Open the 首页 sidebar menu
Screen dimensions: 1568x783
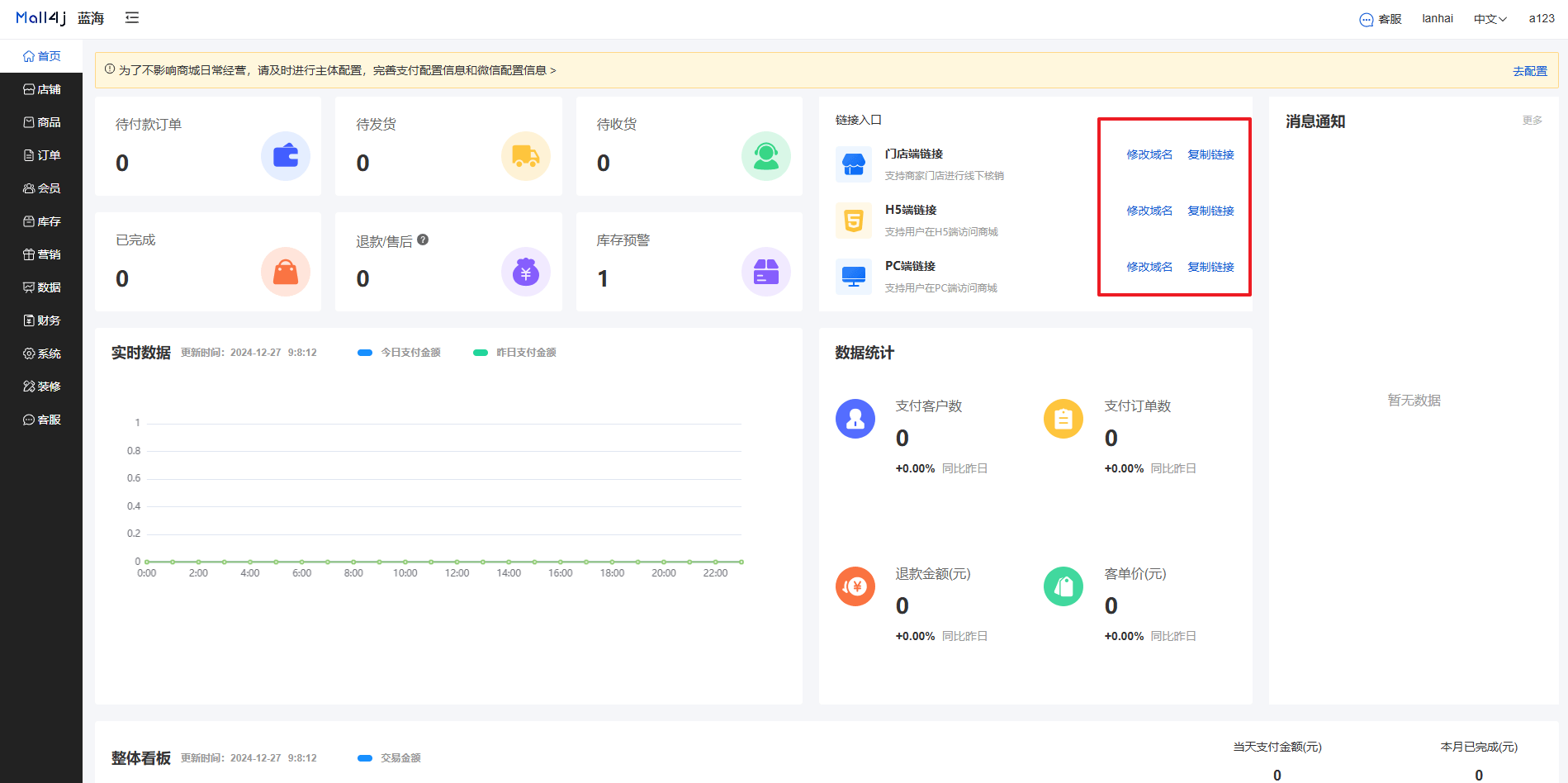pos(41,56)
